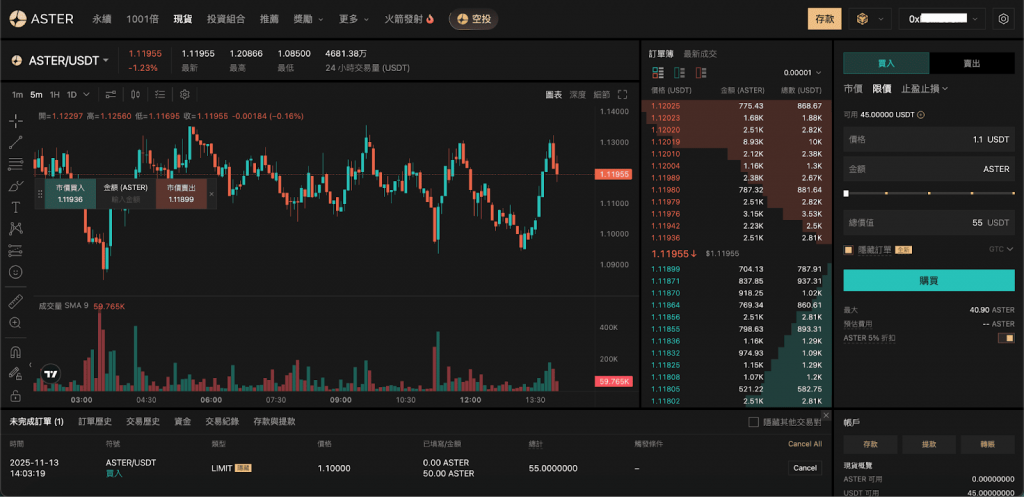1024x497 pixels.
Task: Expand the GTC time-in-force dropdown
Action: (1001, 249)
